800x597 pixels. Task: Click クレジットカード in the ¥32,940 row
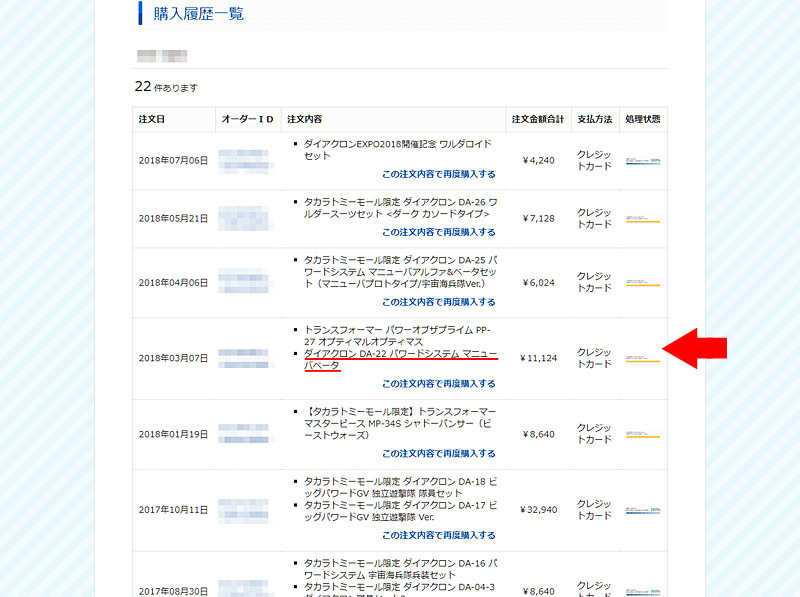click(594, 510)
